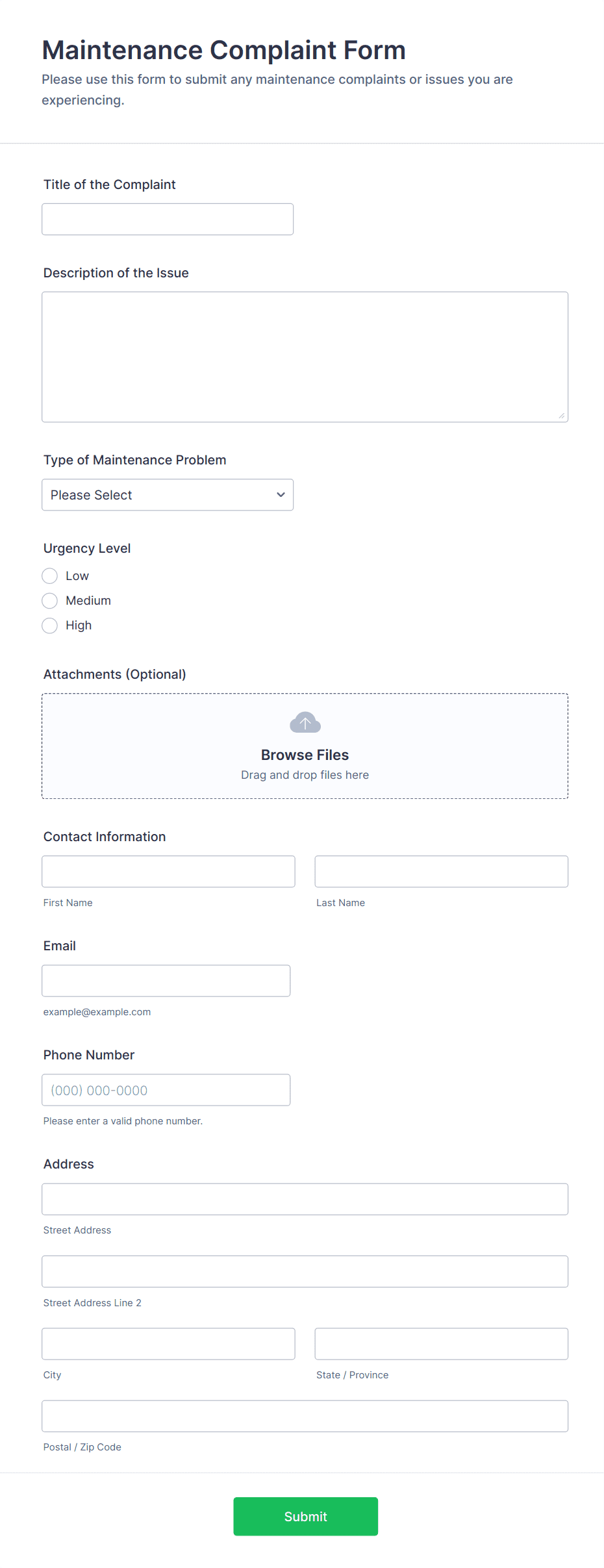Click the Street Address field

(304, 1199)
